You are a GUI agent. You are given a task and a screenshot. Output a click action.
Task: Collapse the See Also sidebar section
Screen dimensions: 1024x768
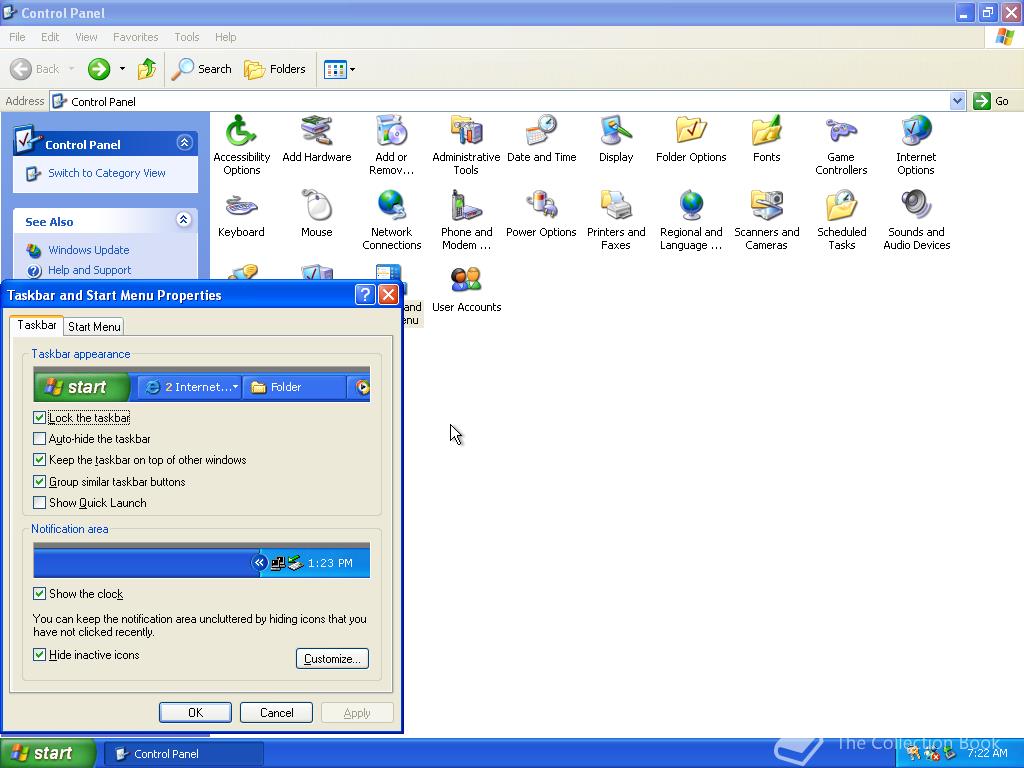[184, 219]
